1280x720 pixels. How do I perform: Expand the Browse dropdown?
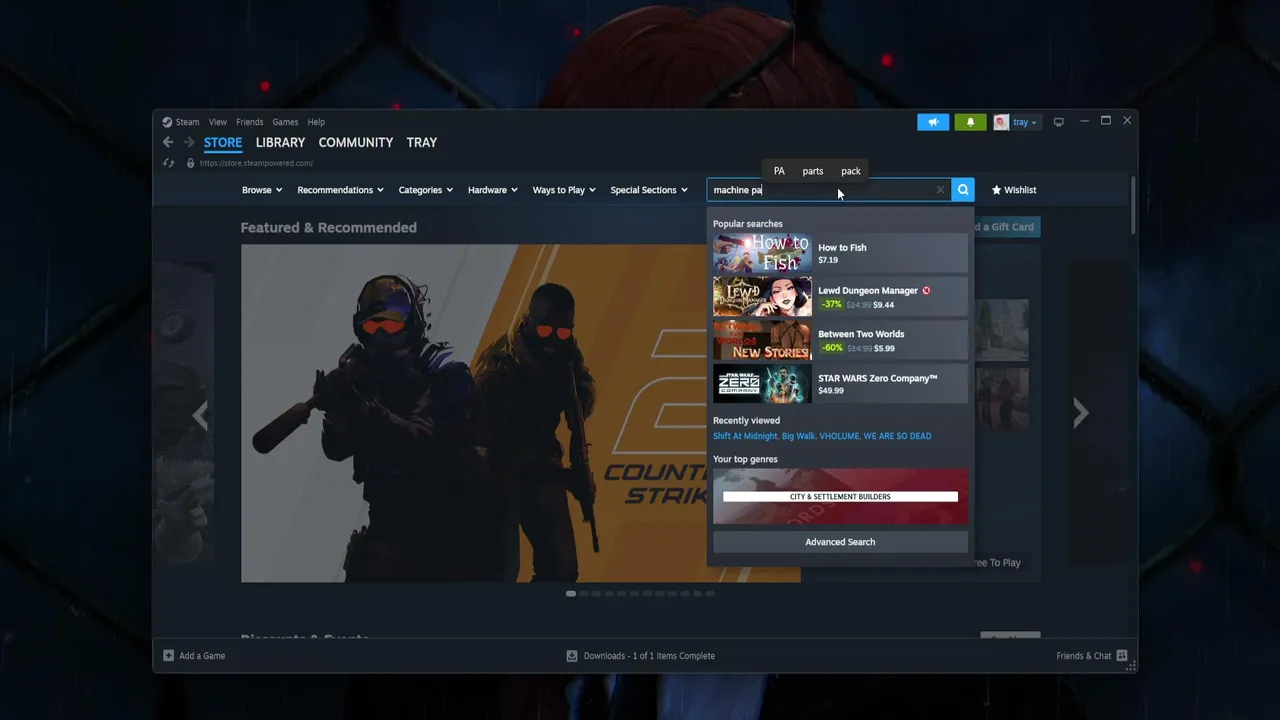click(262, 190)
